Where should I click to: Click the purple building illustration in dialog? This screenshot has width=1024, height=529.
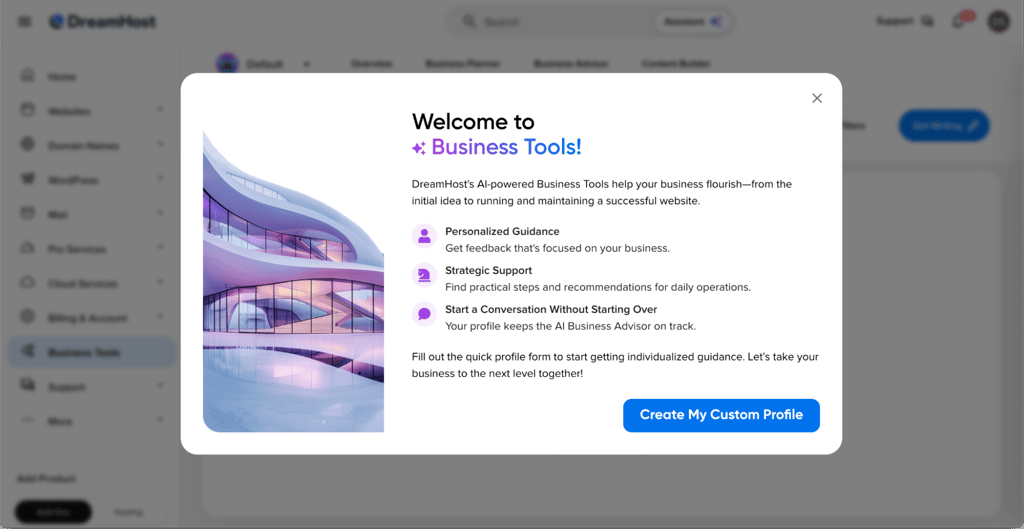coord(293,281)
